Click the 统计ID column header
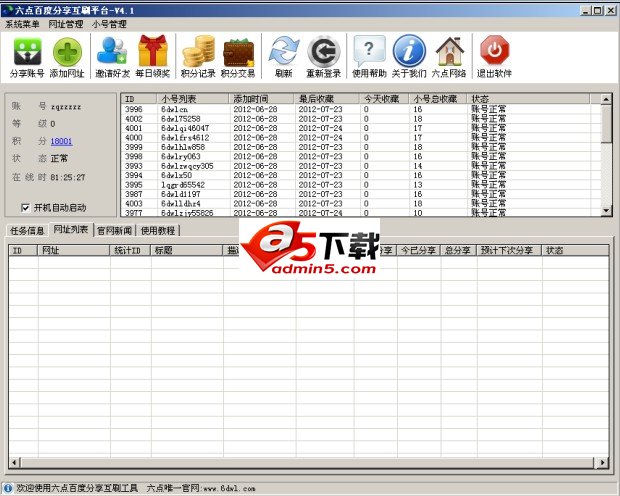This screenshot has width=620, height=496. pos(130,250)
